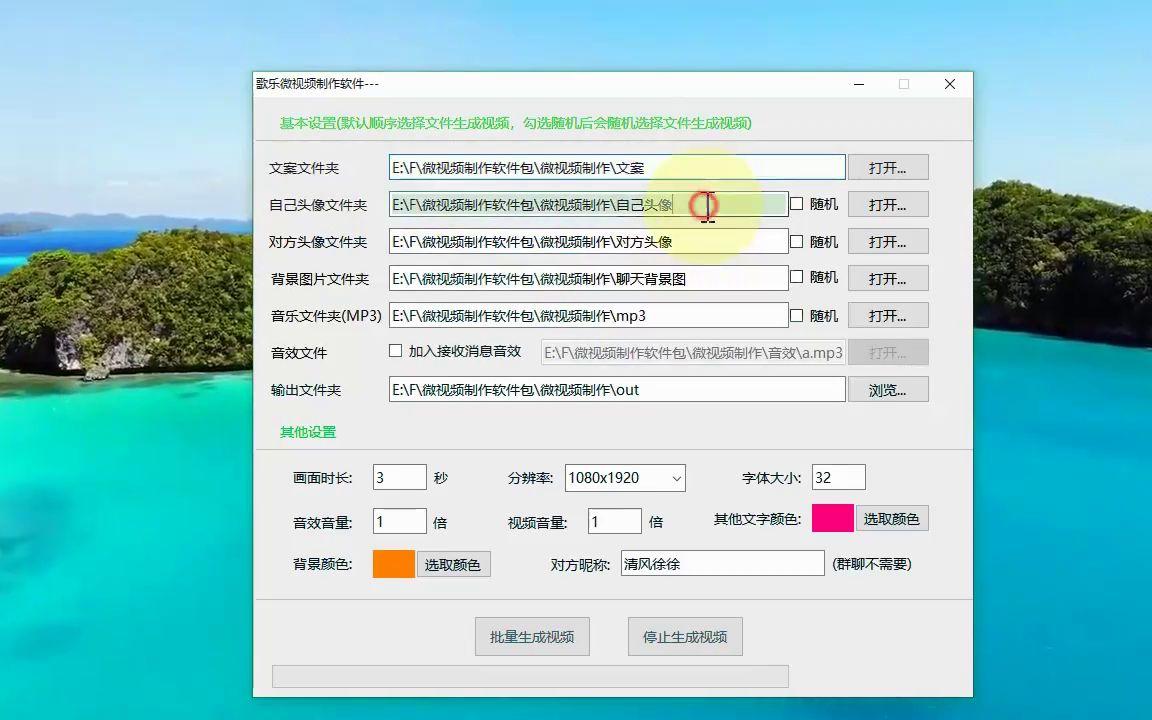1152x720 pixels.
Task: Click the 音效音量 multiplier field
Action: point(400,522)
